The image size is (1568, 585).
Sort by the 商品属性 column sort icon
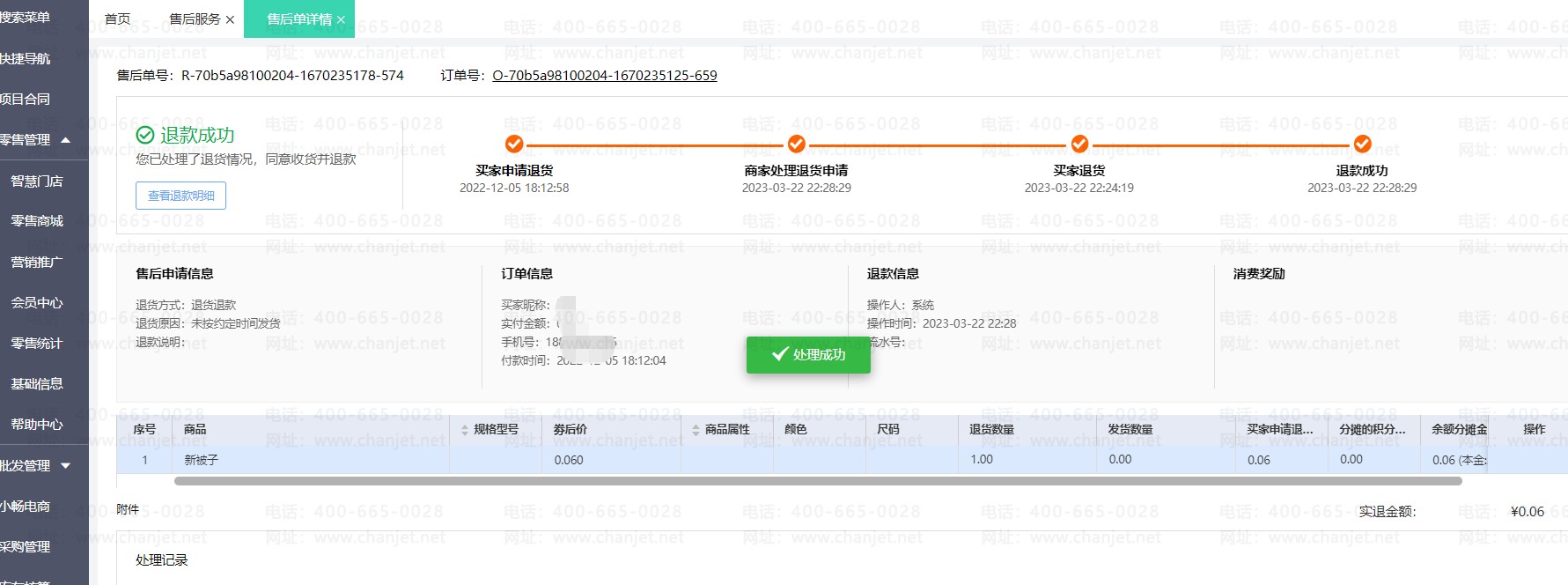click(x=696, y=430)
